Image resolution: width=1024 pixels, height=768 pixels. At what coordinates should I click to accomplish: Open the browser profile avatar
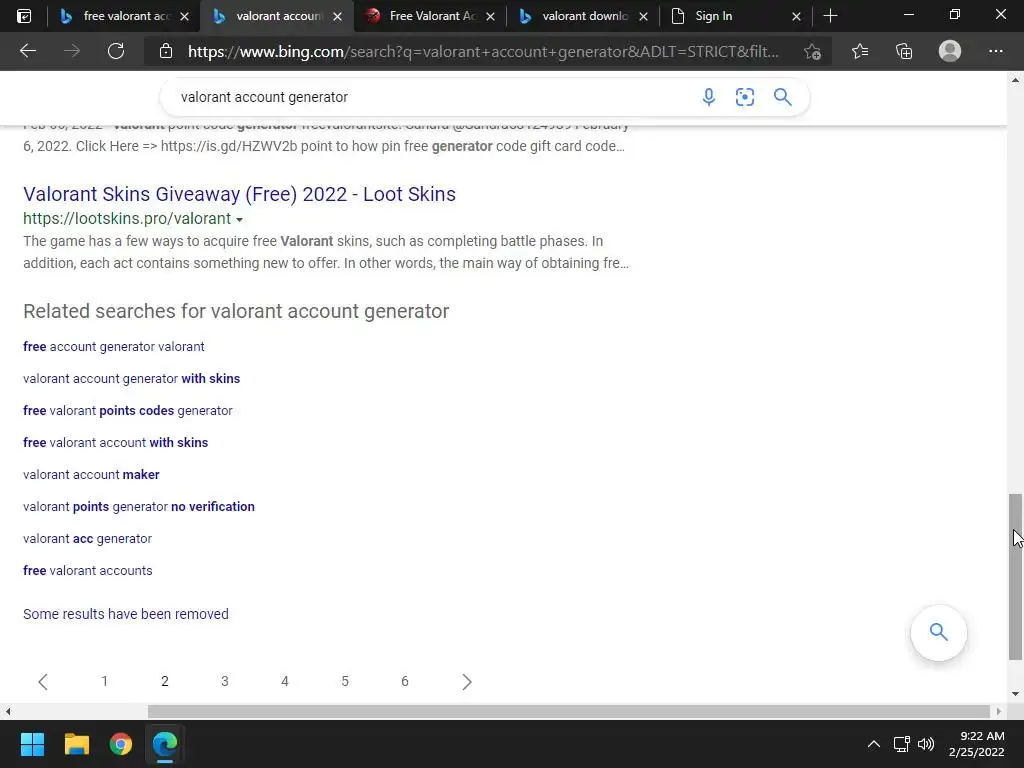pyautogui.click(x=950, y=51)
